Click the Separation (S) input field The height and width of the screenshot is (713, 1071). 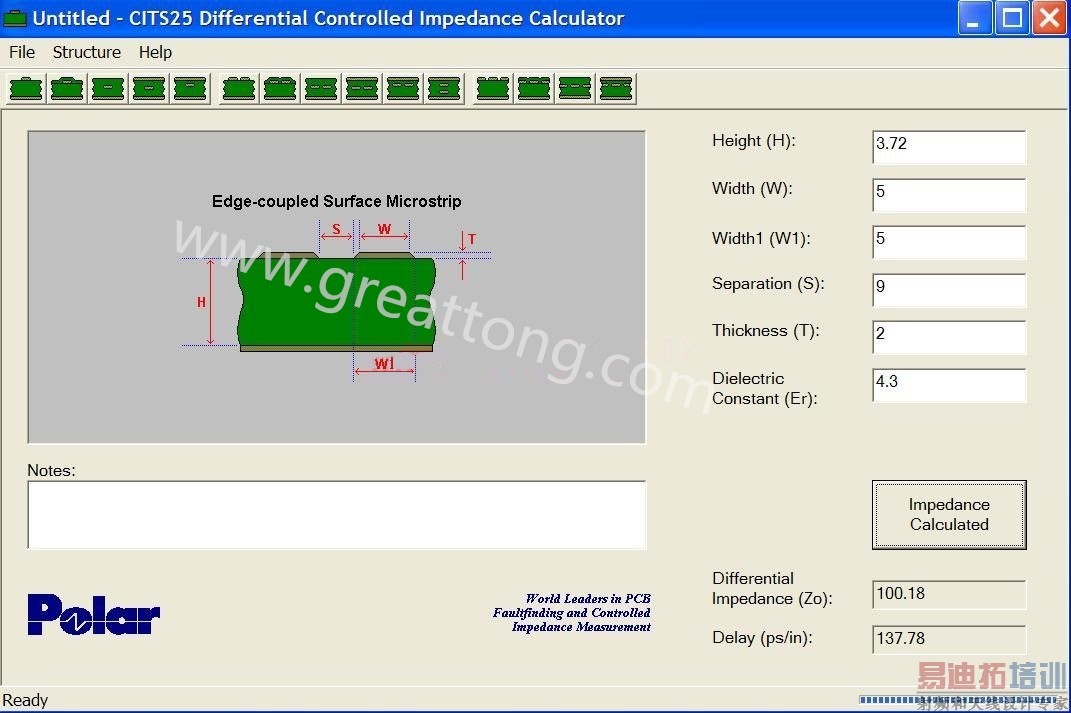[949, 290]
